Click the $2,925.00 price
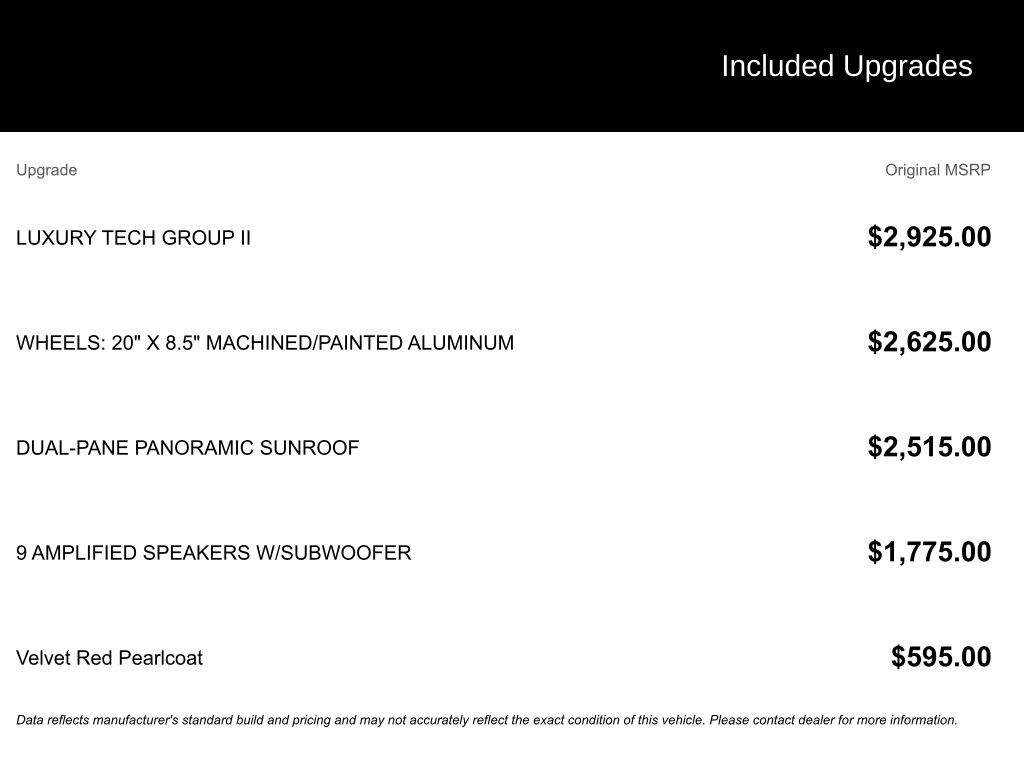This screenshot has width=1024, height=768. point(929,237)
